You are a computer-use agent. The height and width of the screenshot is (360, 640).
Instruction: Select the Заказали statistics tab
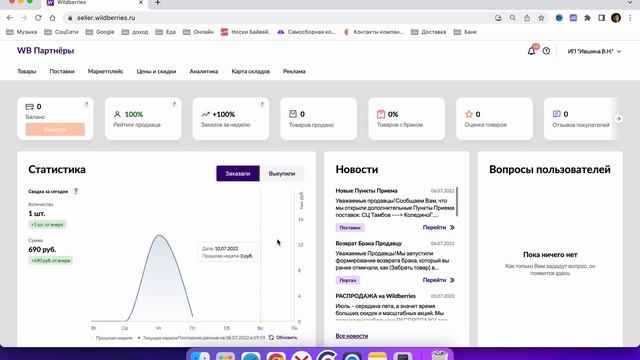[x=238, y=173]
